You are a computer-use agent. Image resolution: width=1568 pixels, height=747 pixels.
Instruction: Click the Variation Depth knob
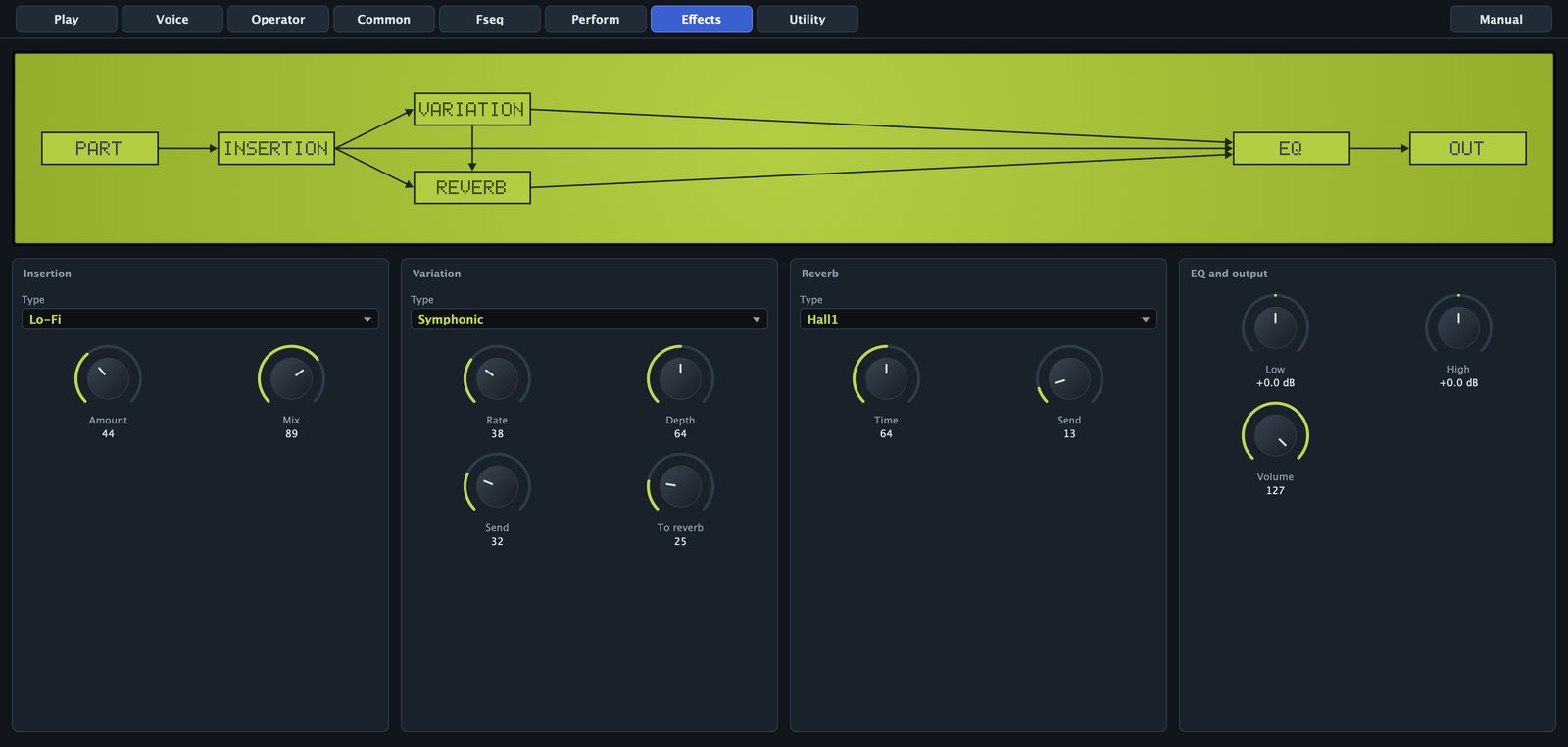tap(680, 378)
